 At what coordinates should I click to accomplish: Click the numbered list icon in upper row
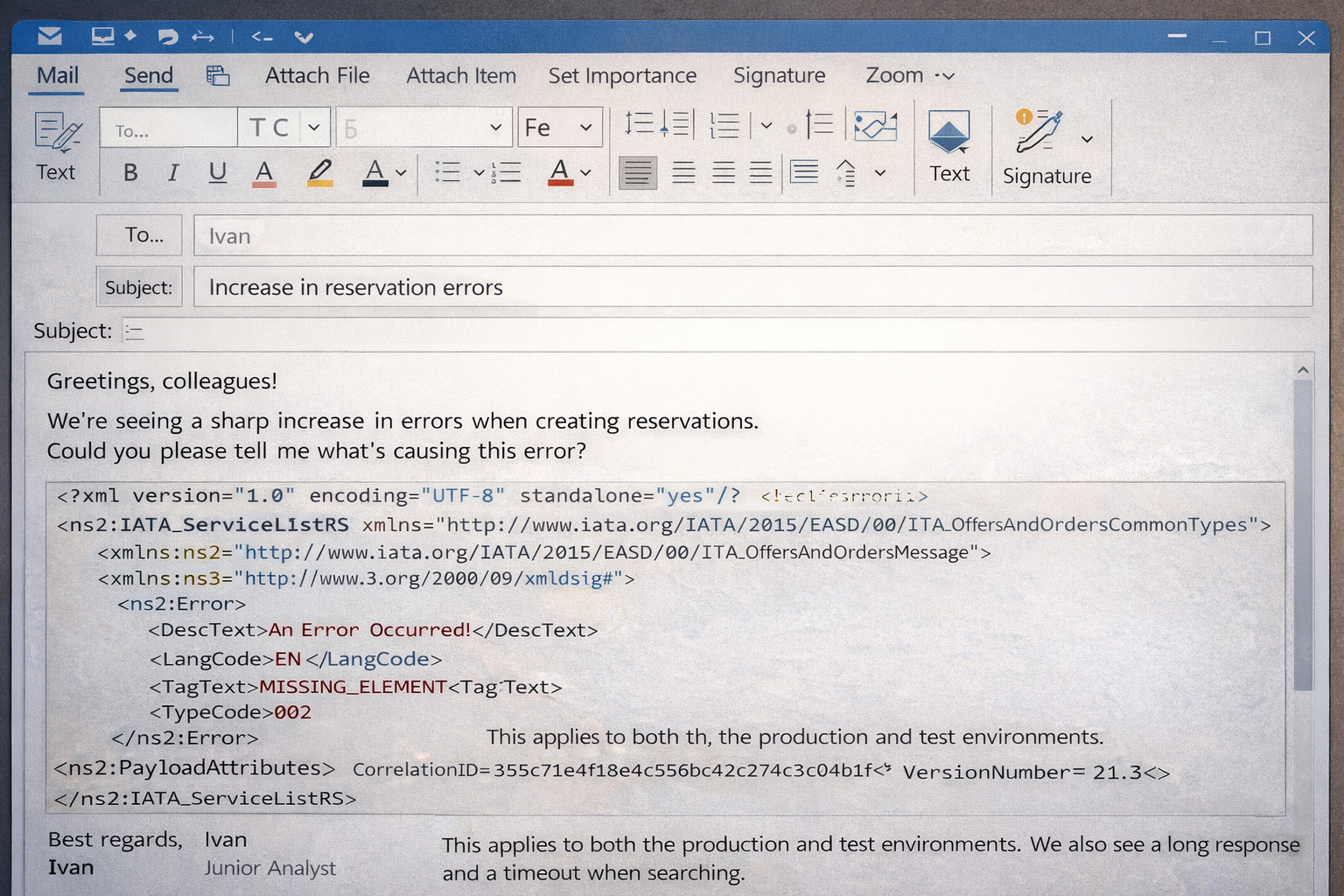(x=724, y=125)
